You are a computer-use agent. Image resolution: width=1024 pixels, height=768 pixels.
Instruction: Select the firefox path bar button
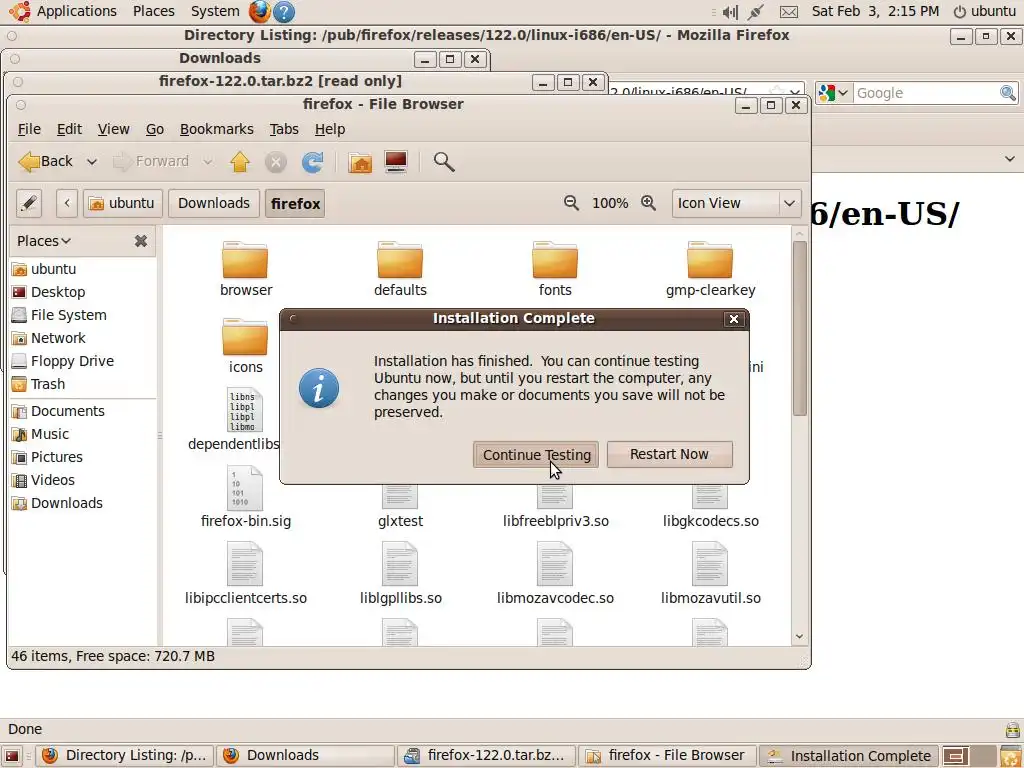tap(295, 204)
